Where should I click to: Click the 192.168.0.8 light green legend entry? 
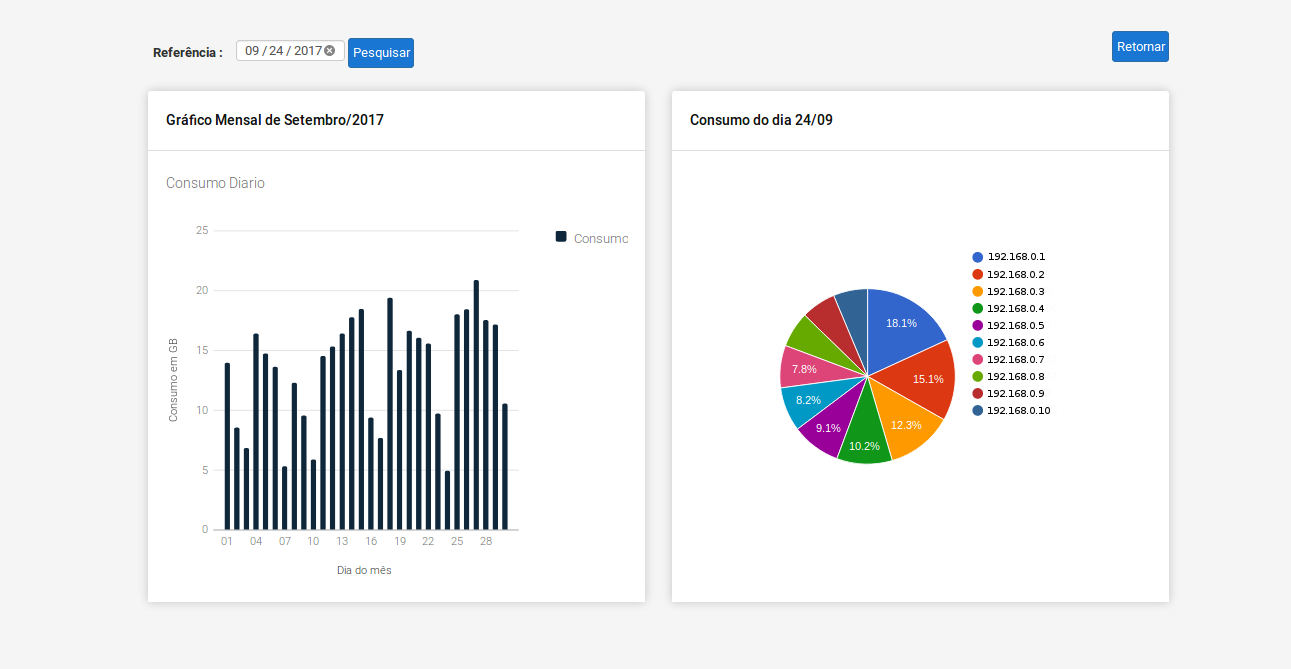coord(1015,376)
